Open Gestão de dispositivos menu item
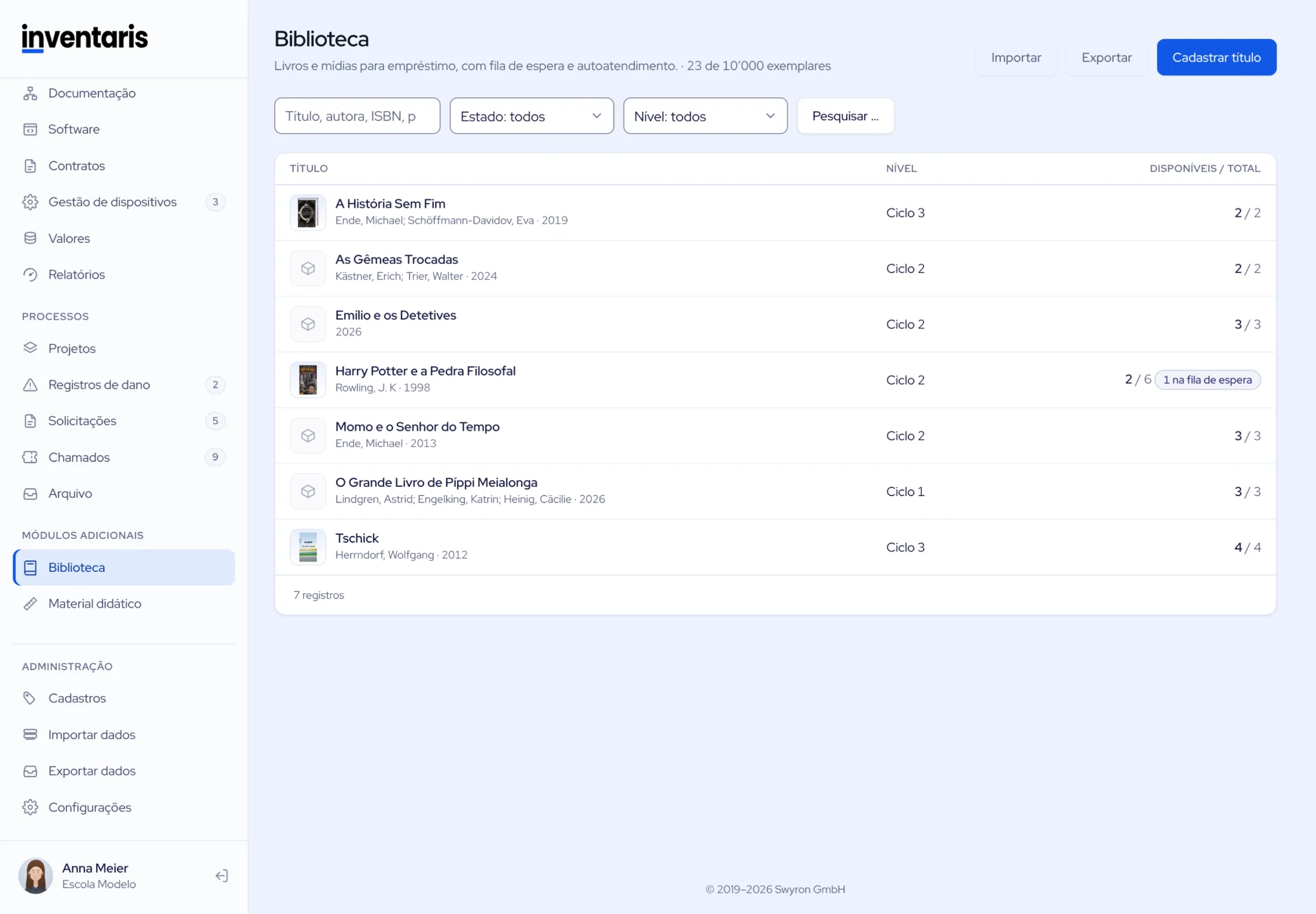Viewport: 1316px width, 914px height. (124, 202)
